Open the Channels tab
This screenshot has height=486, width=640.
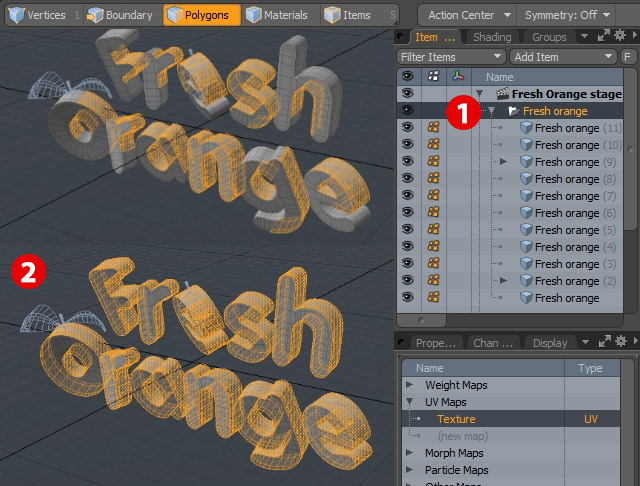[x=493, y=343]
